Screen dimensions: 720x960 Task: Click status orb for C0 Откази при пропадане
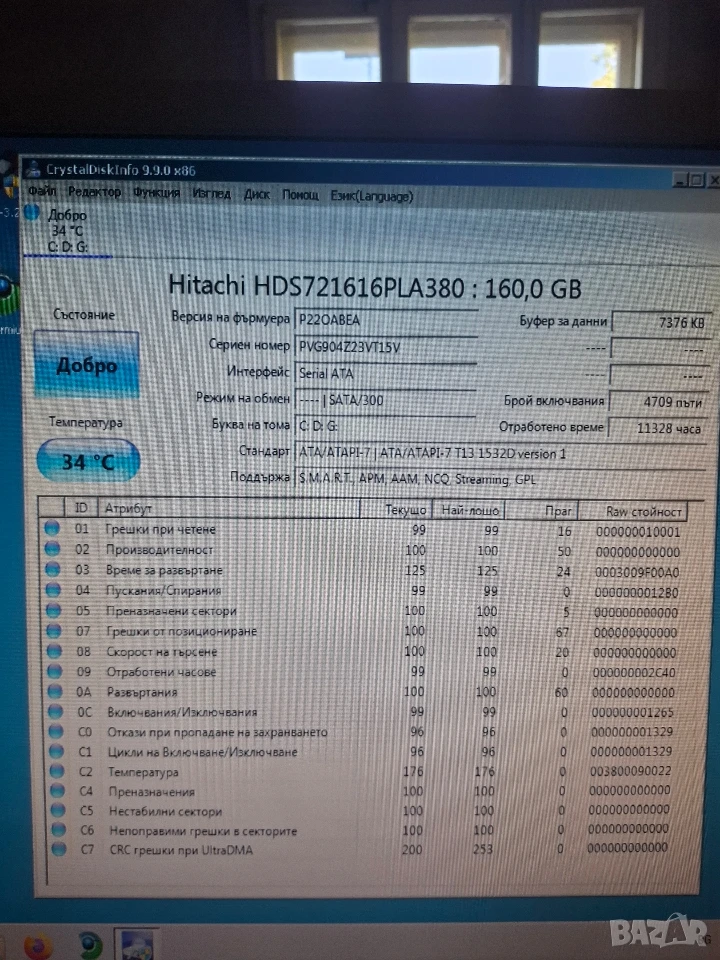coord(56,732)
